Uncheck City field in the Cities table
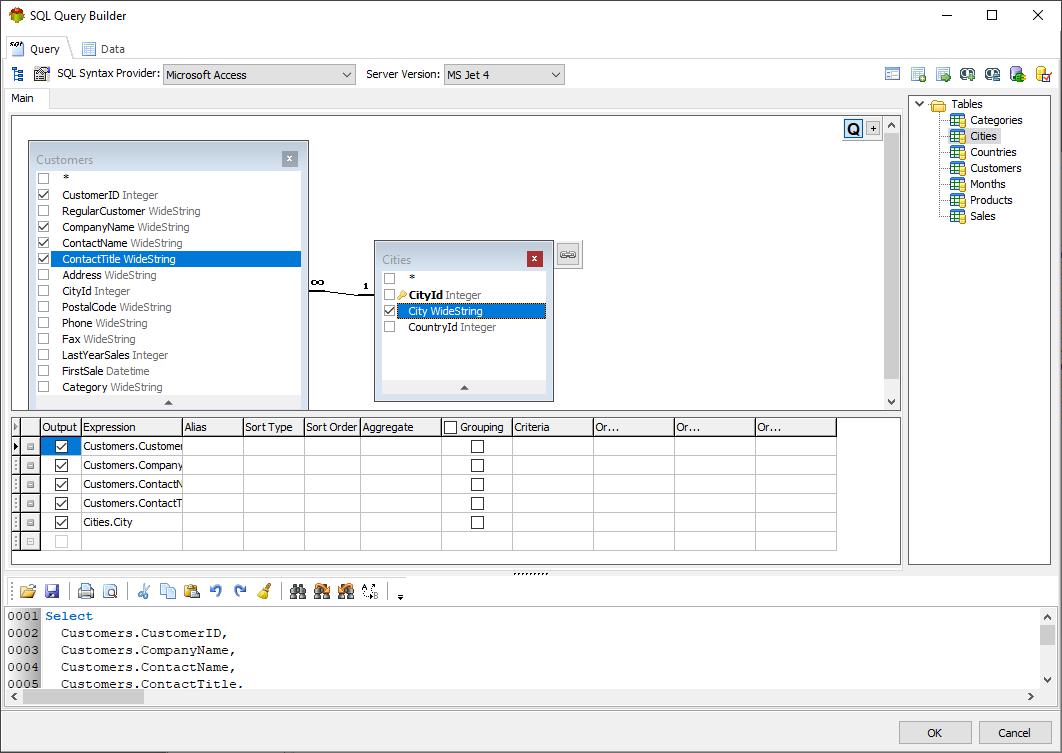 pyautogui.click(x=389, y=311)
